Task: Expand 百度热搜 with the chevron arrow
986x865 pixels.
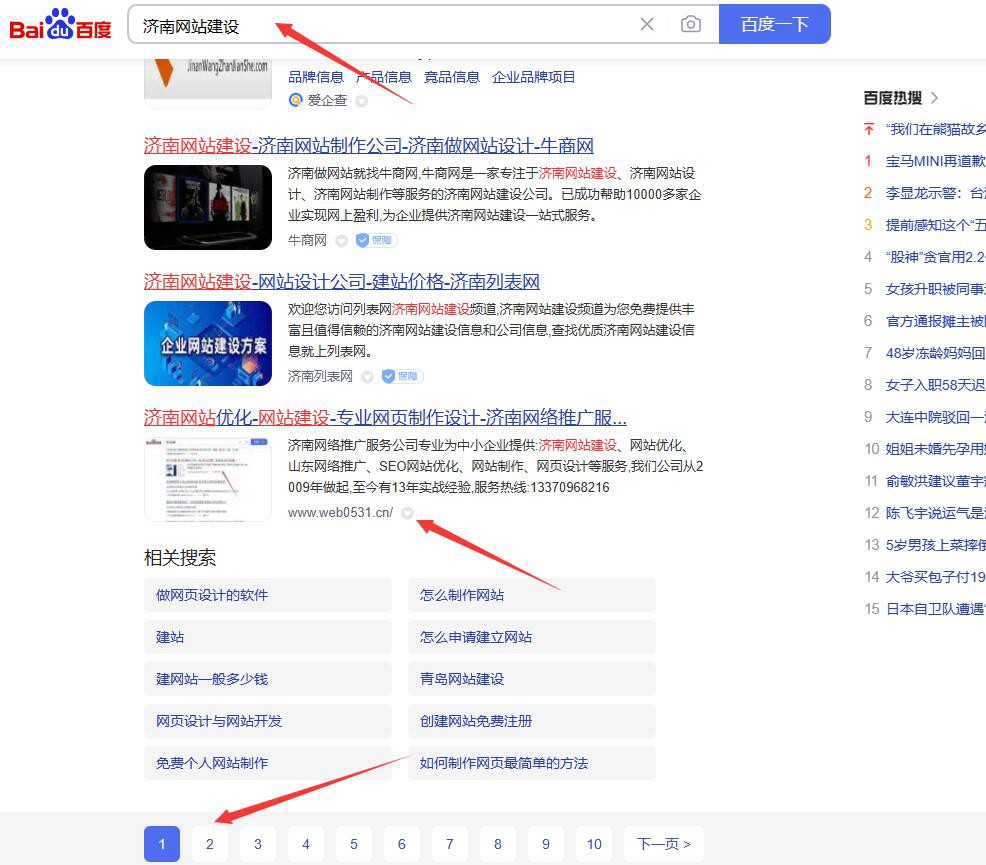Action: click(934, 98)
